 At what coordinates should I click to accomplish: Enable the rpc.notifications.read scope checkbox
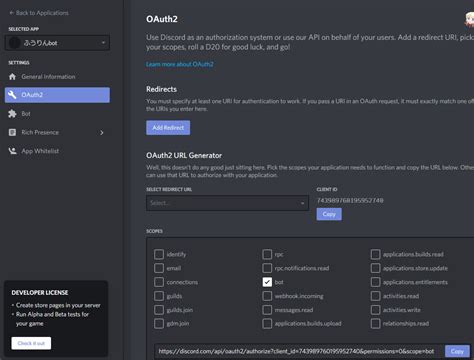point(267,268)
